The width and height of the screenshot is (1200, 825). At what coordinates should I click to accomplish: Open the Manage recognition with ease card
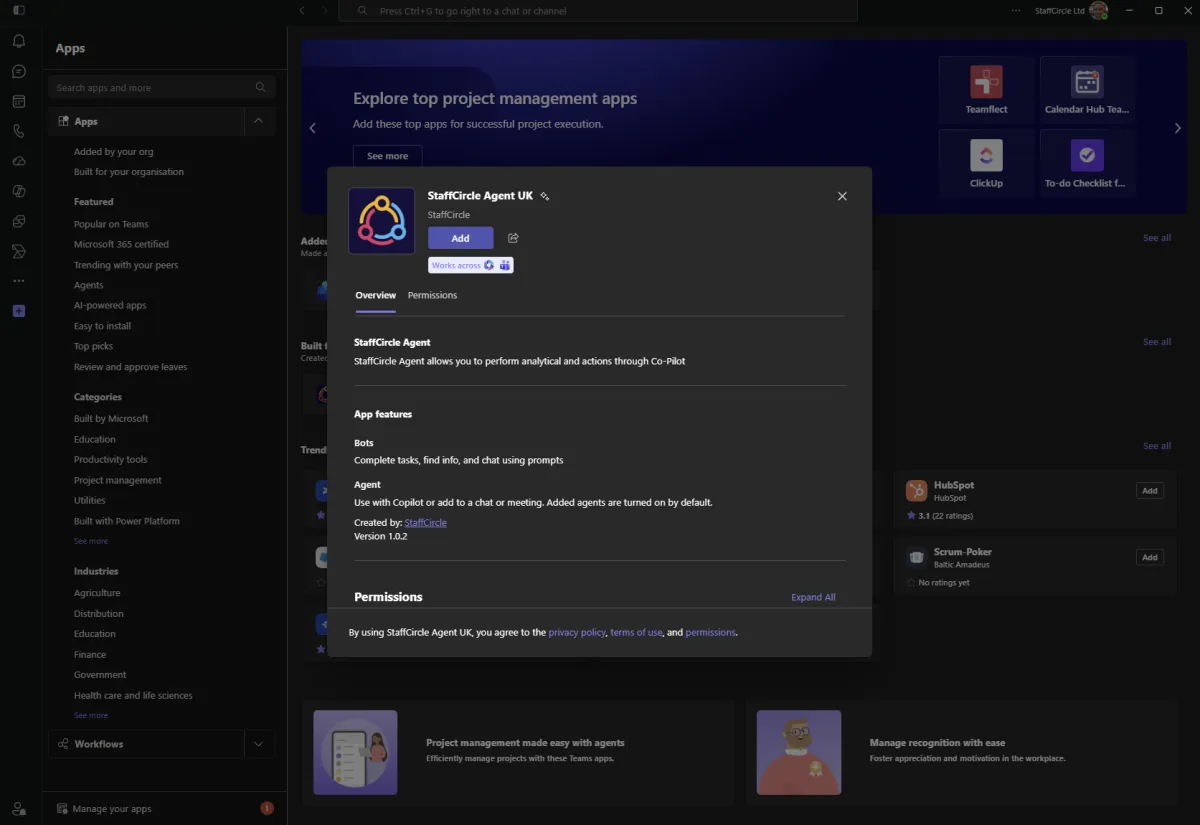tap(963, 751)
